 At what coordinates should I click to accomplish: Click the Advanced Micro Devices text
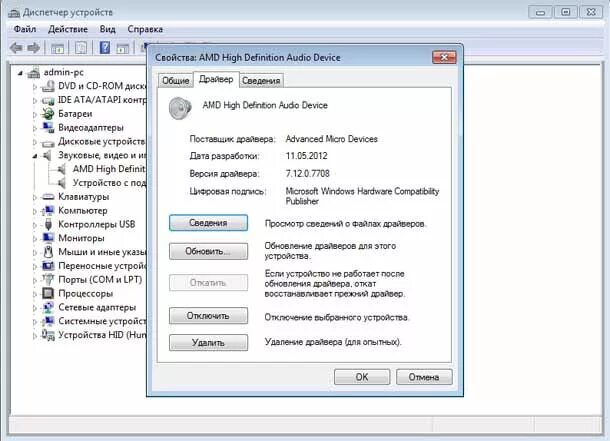pos(331,139)
